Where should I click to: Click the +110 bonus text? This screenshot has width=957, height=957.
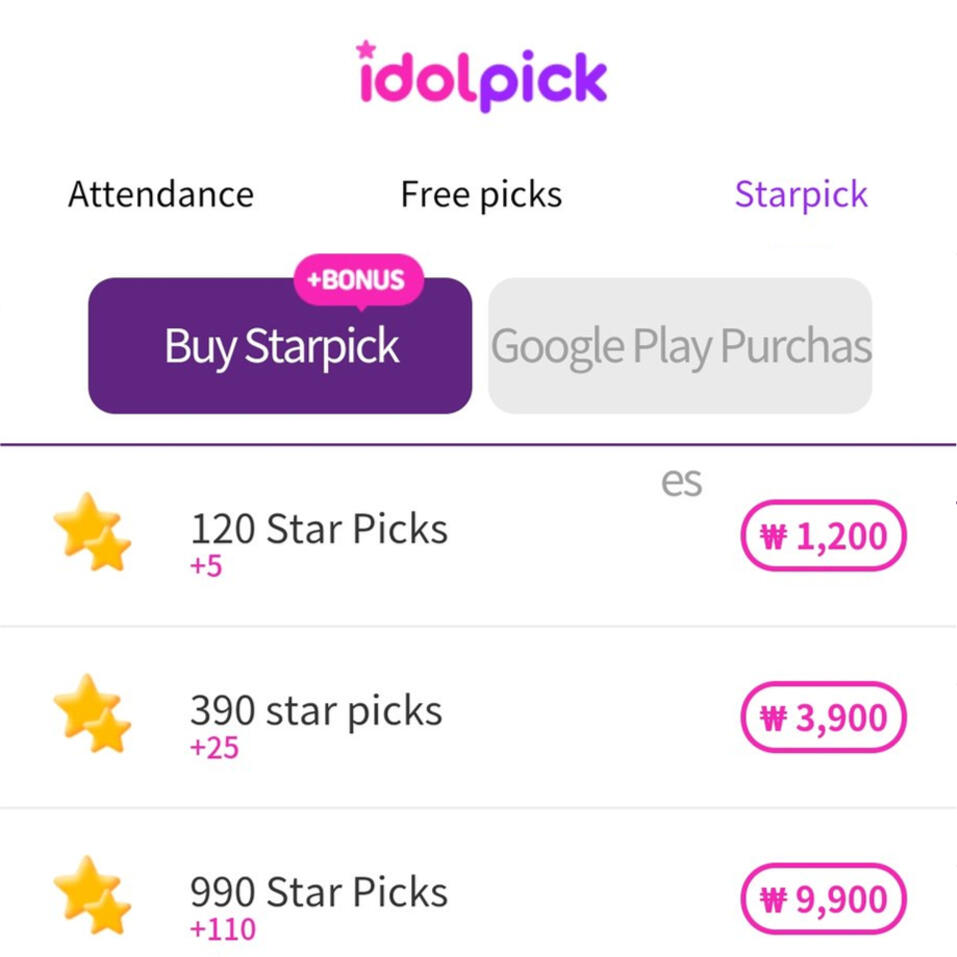click(x=222, y=929)
